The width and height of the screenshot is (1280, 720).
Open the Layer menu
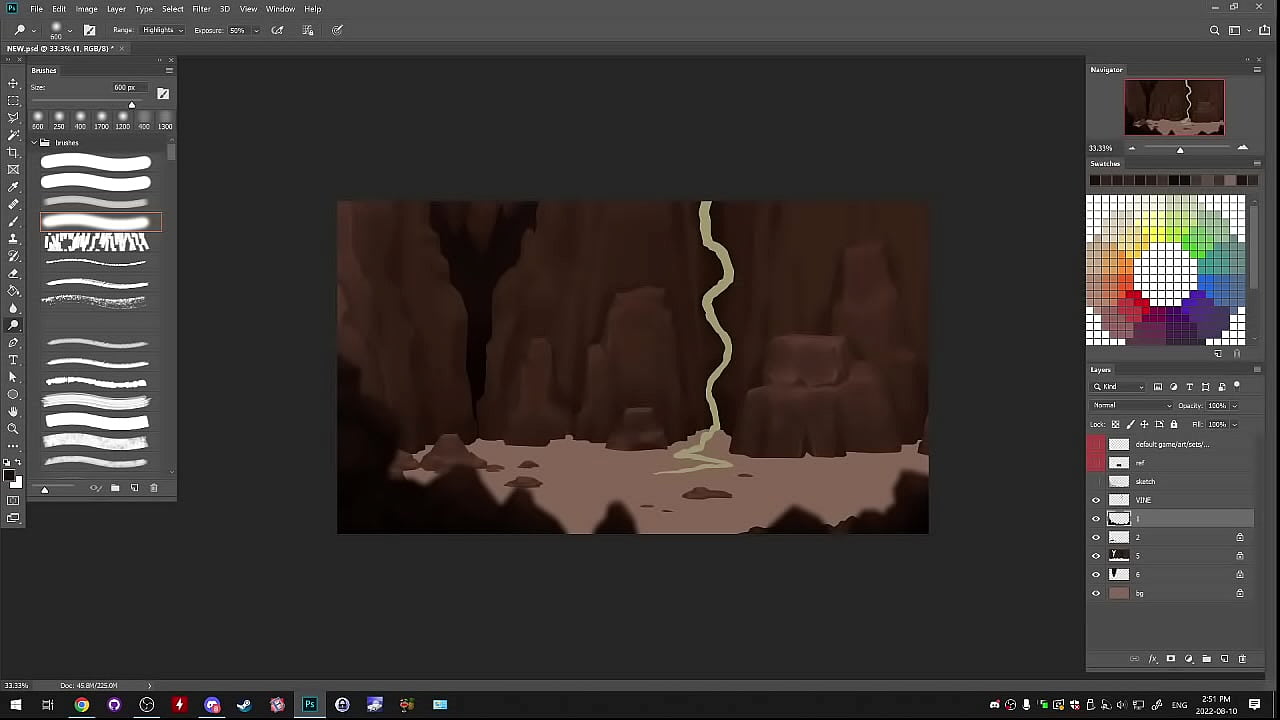point(116,9)
